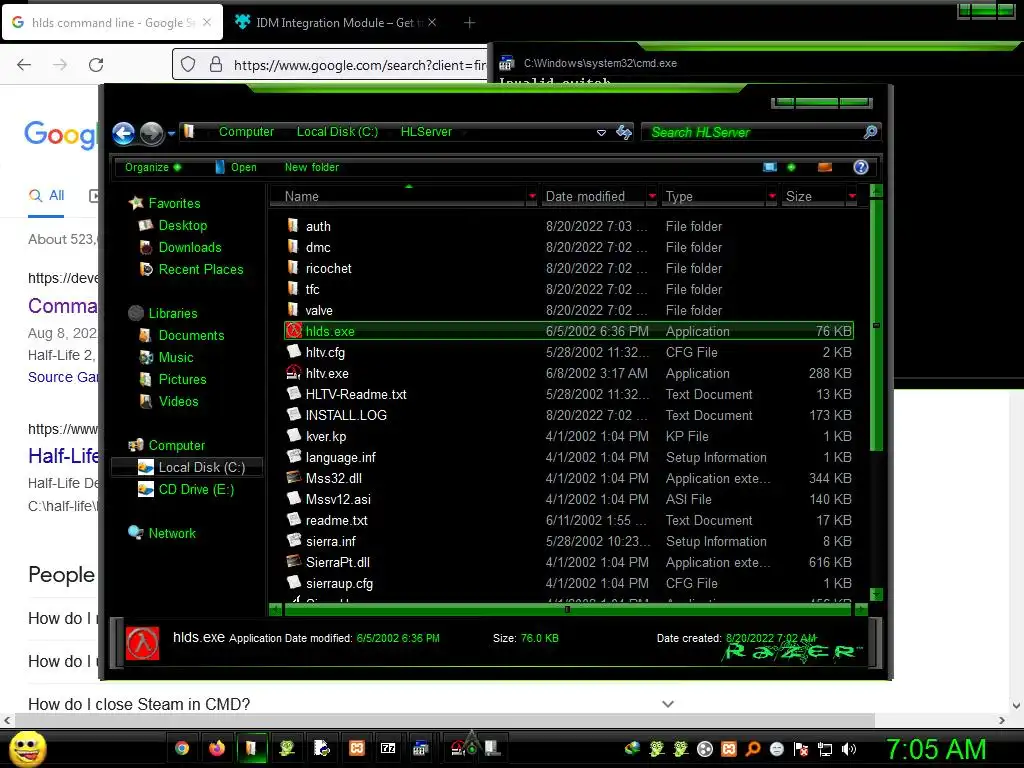1024x768 pixels.
Task: Open the view options dropdown arrow
Action: tap(792, 167)
